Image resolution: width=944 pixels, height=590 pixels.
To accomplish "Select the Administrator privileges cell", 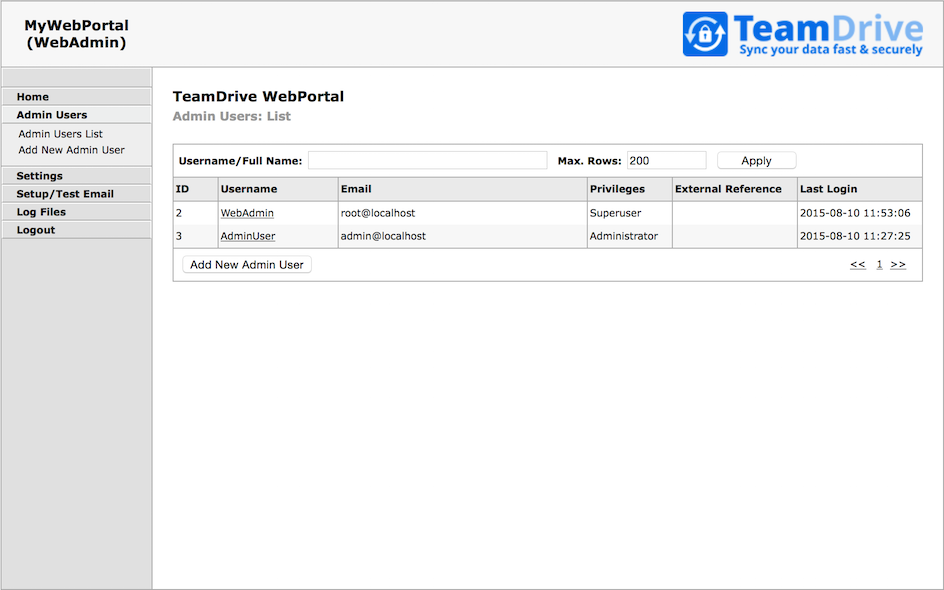I will [630, 236].
